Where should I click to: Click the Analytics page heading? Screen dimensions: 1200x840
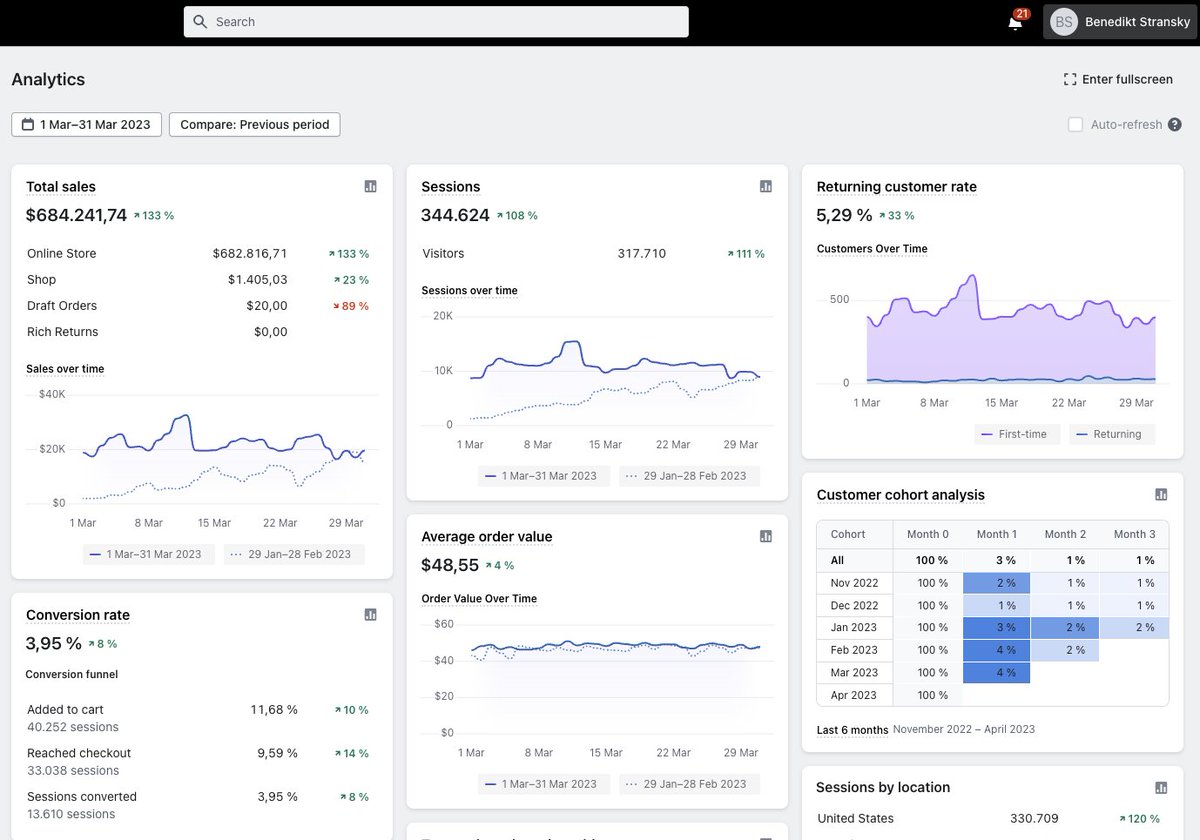pyautogui.click(x=48, y=79)
